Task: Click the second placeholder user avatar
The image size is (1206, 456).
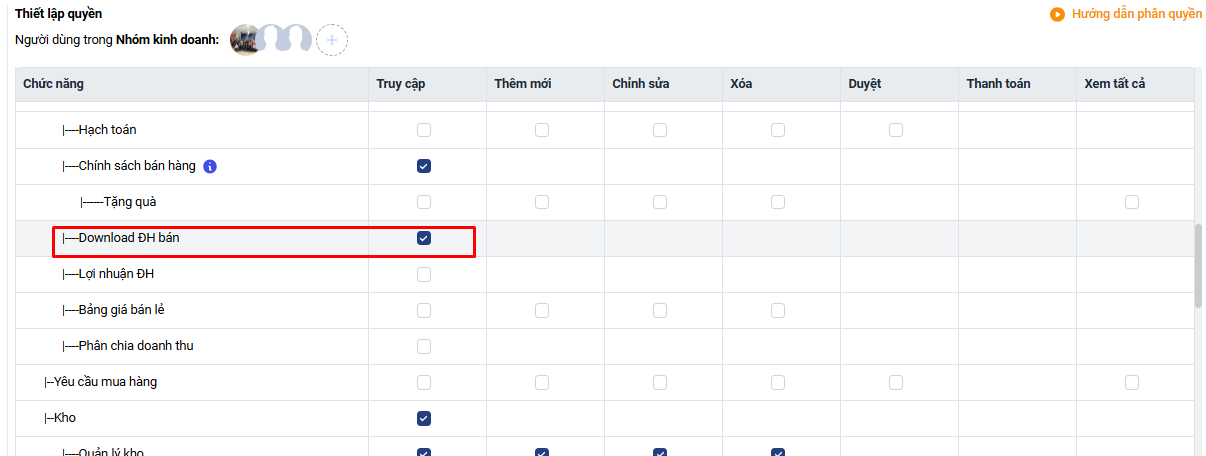Action: [297, 39]
